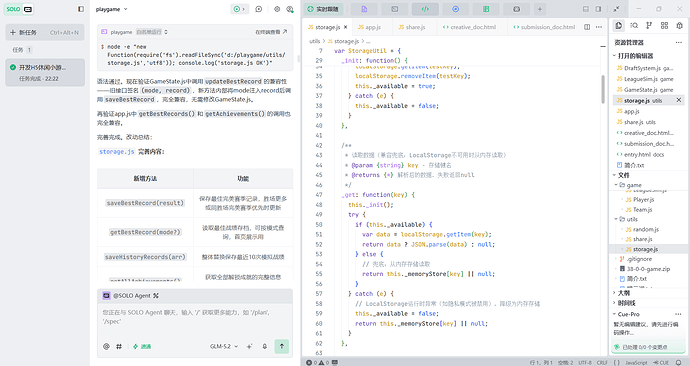Open the document view tab icon in top bar
690x366 pixels.
[364, 9]
